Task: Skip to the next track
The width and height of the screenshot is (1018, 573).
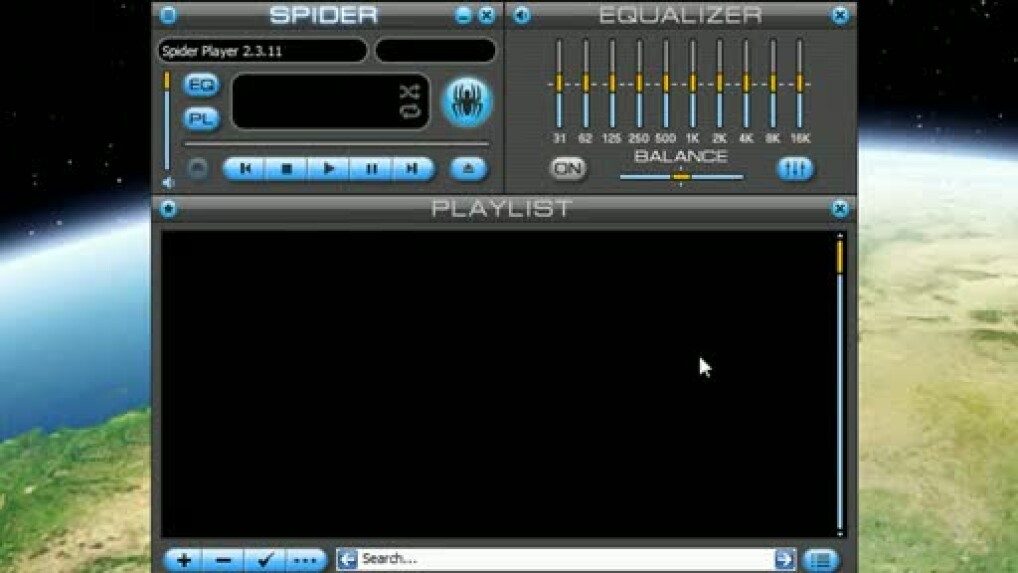Action: 411,169
